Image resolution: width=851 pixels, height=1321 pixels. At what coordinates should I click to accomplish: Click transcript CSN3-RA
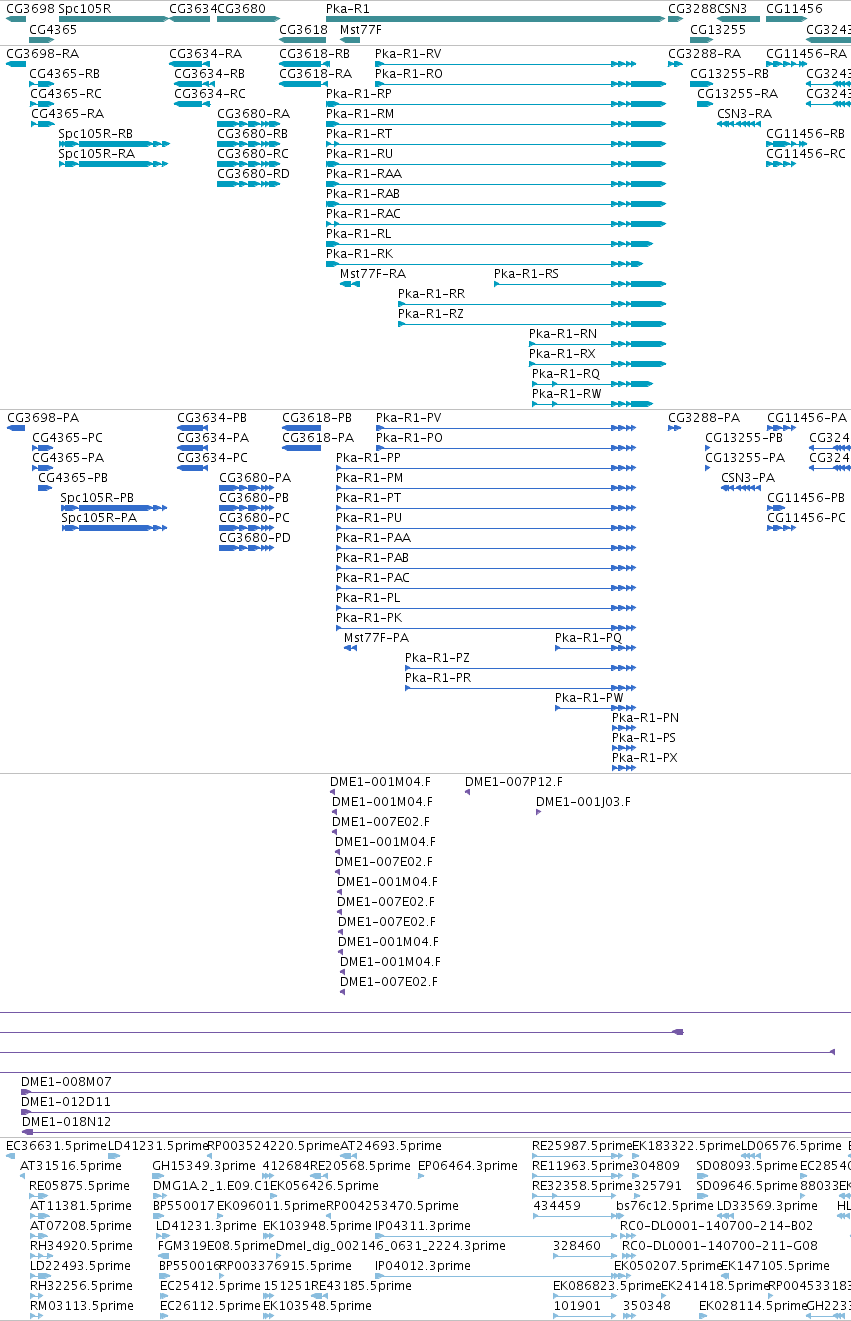tap(744, 113)
